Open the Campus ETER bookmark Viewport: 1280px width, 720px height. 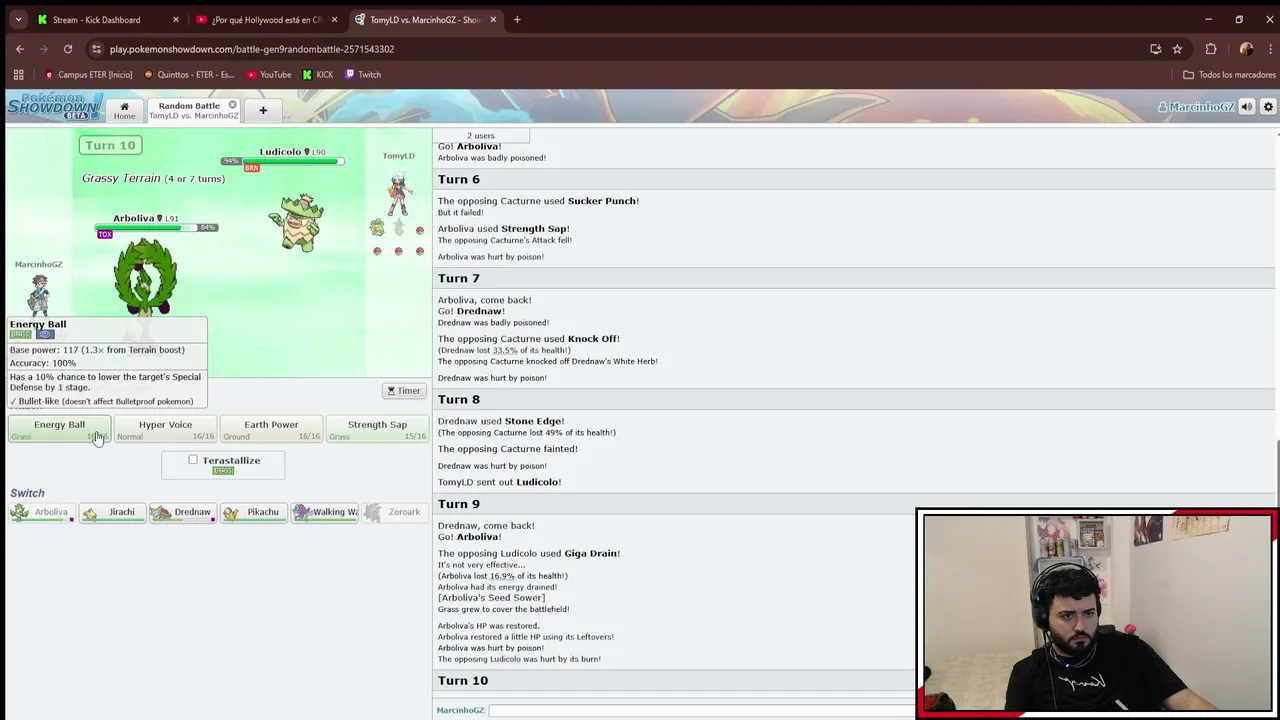(x=88, y=74)
